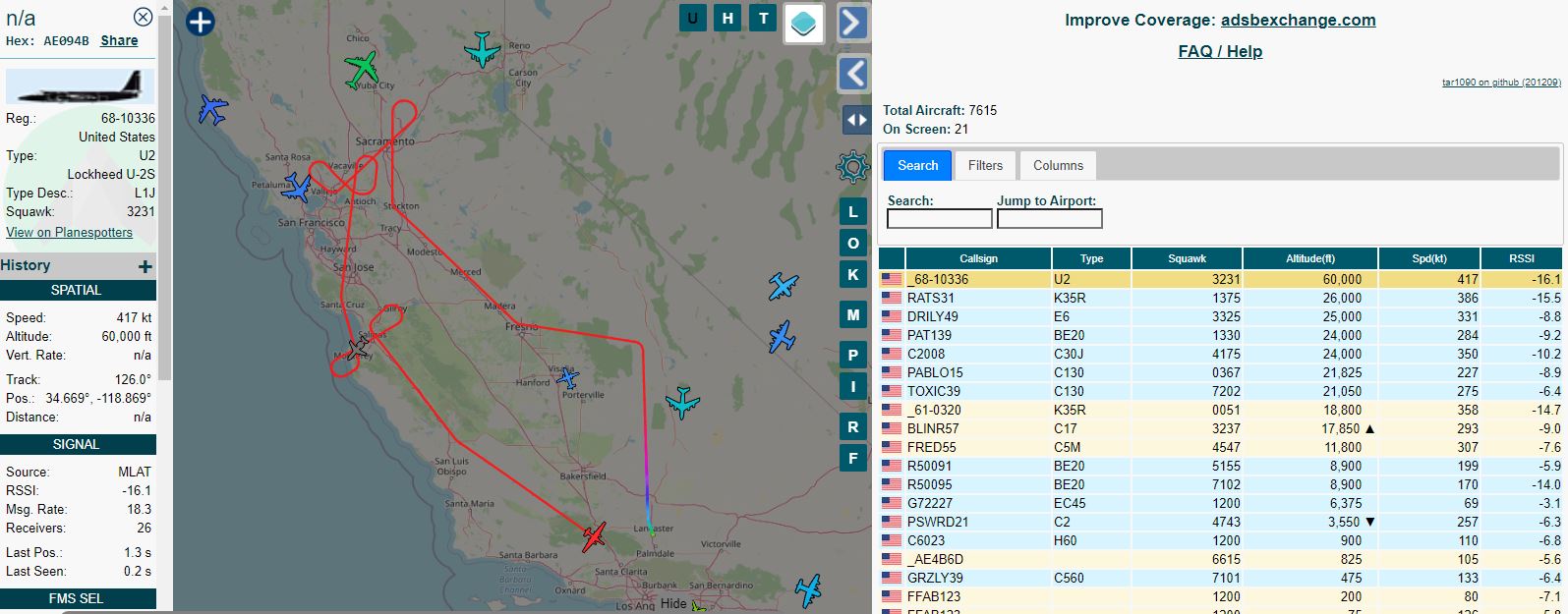Toggle the I map option button

pyautogui.click(x=852, y=386)
